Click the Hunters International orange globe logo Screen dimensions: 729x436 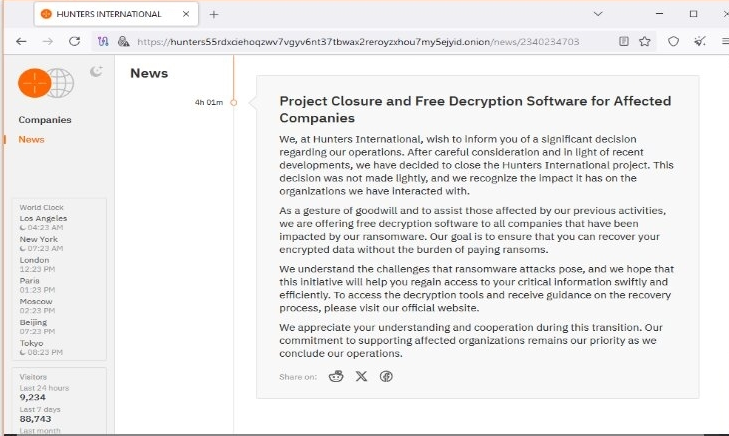[x=46, y=83]
